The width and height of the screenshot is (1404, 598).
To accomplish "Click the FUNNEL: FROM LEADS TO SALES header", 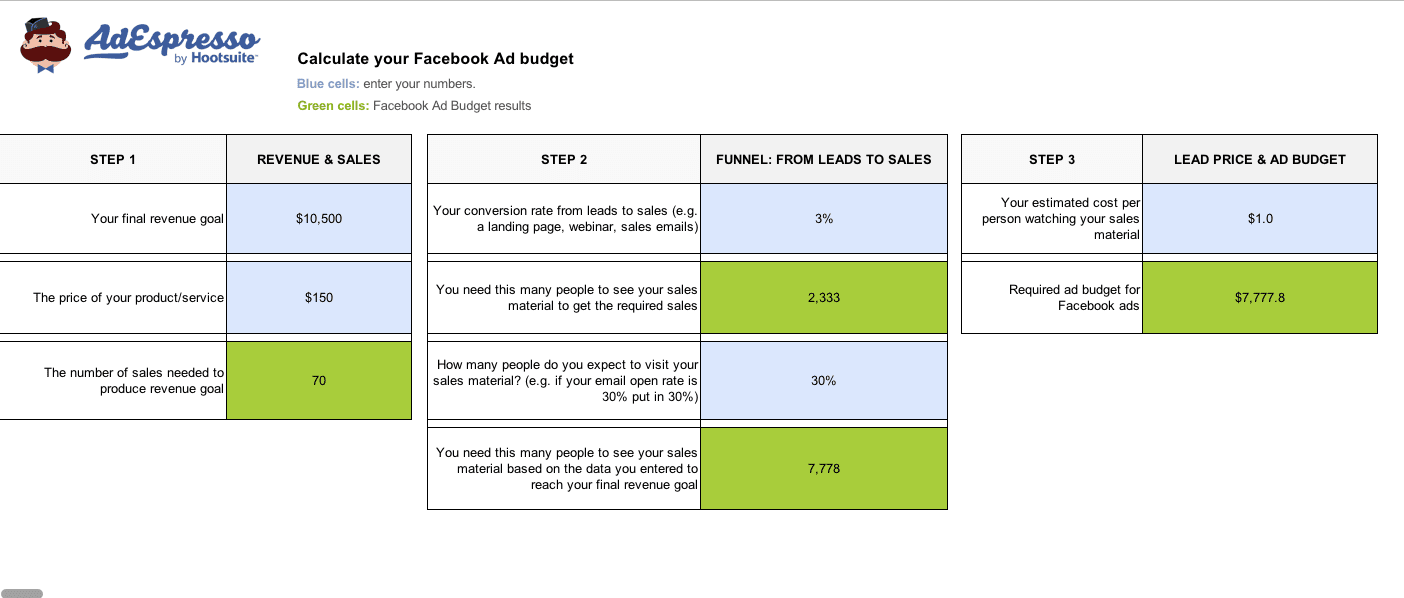I will [x=824, y=159].
